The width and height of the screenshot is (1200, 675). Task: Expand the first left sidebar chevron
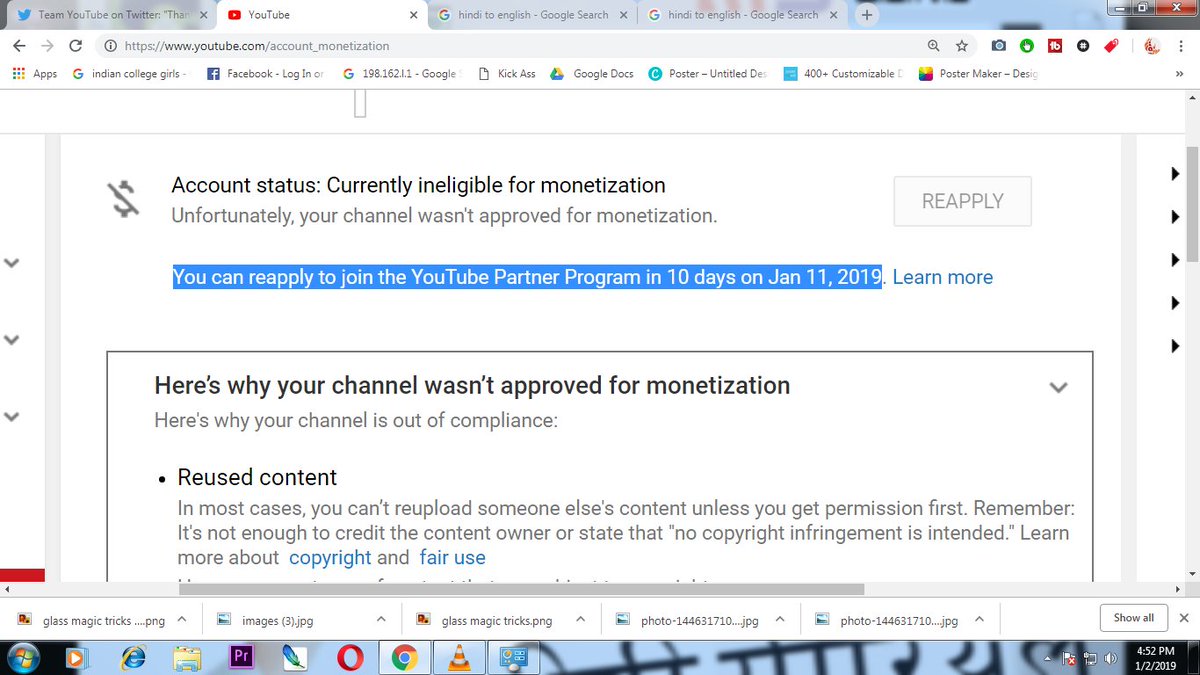pos(12,263)
